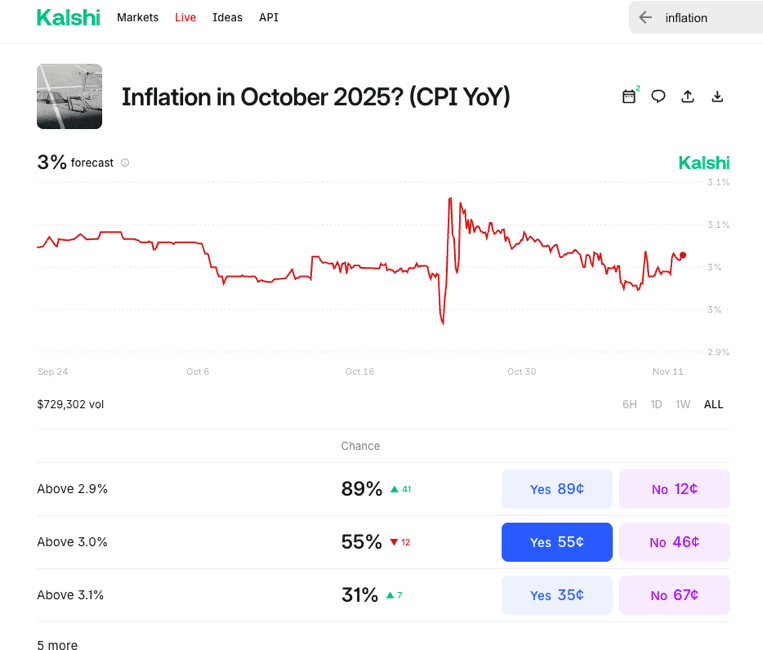Select the 6H time range
The image size is (763, 650).
coord(629,404)
